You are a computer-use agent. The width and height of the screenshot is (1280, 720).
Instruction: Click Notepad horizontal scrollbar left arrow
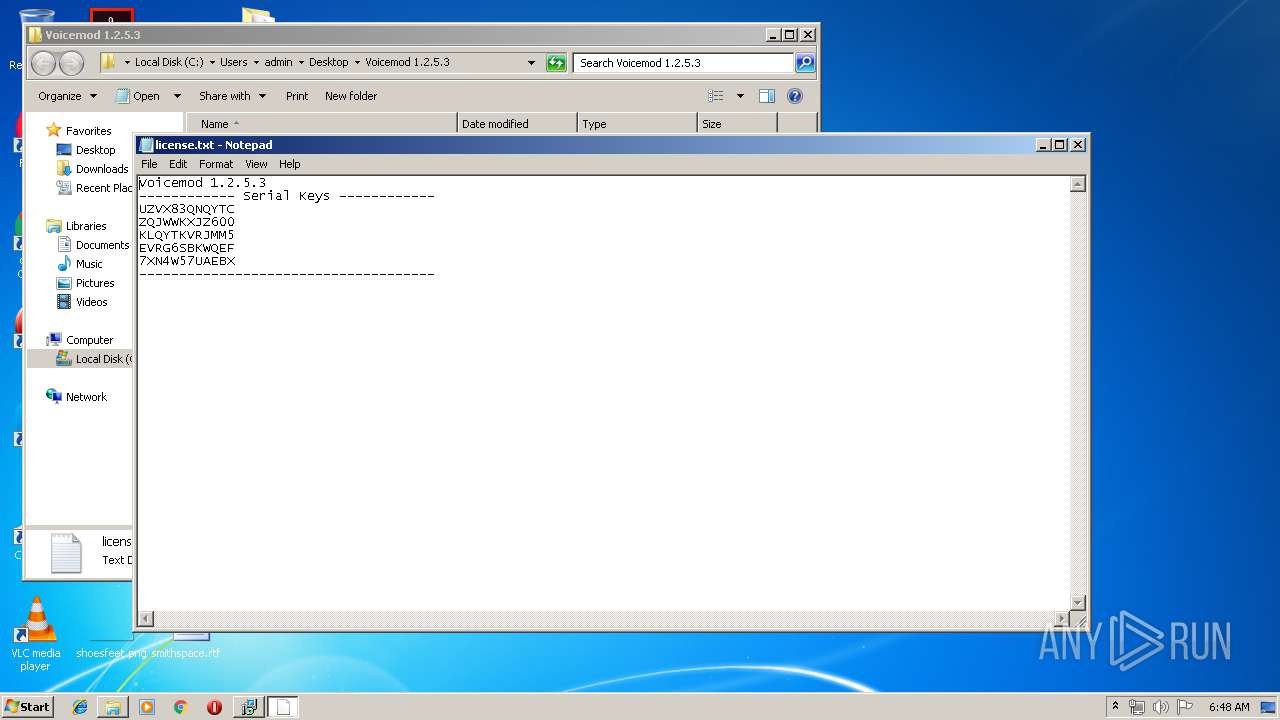[x=146, y=619]
